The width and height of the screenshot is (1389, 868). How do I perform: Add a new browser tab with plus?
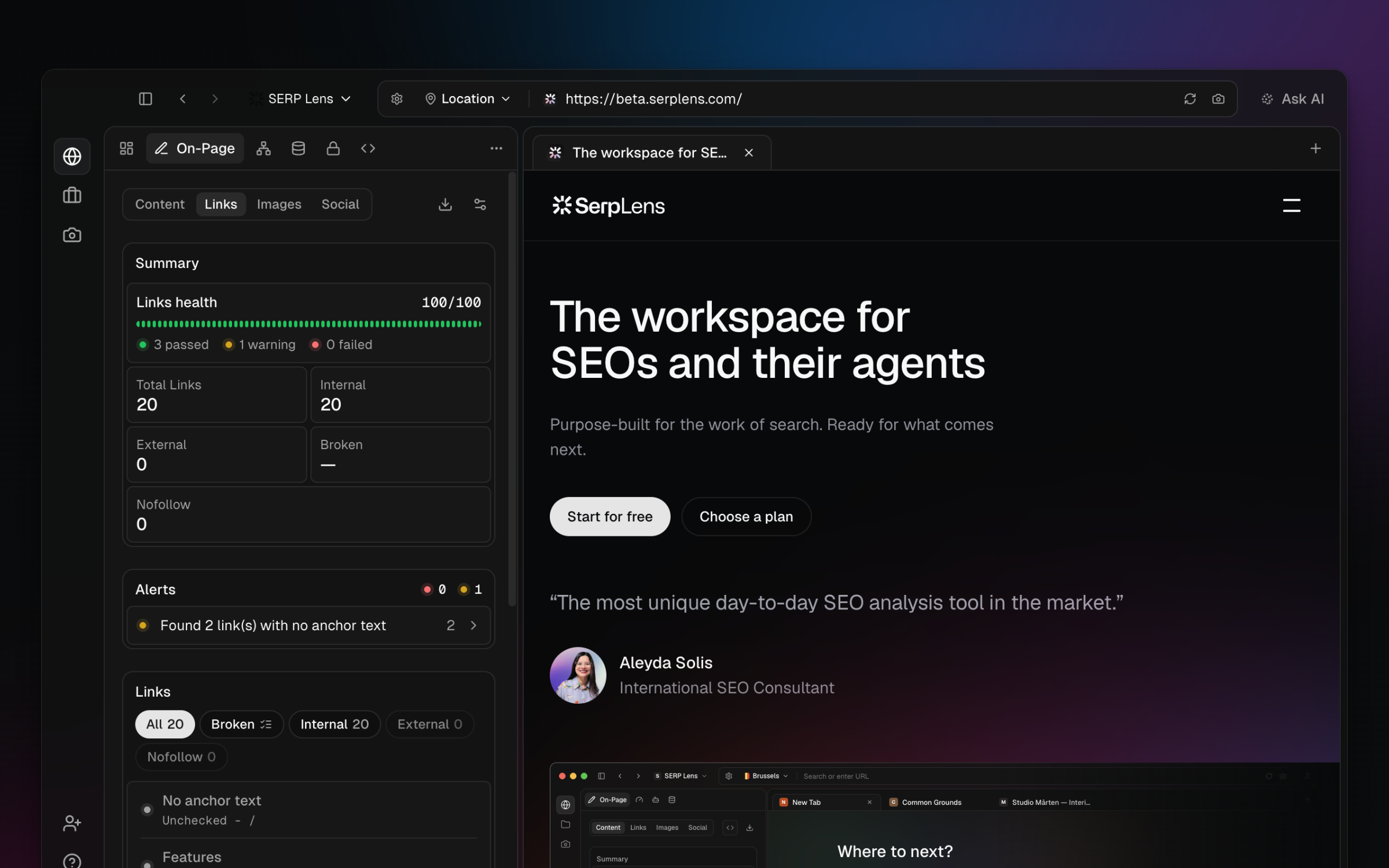click(x=1315, y=149)
